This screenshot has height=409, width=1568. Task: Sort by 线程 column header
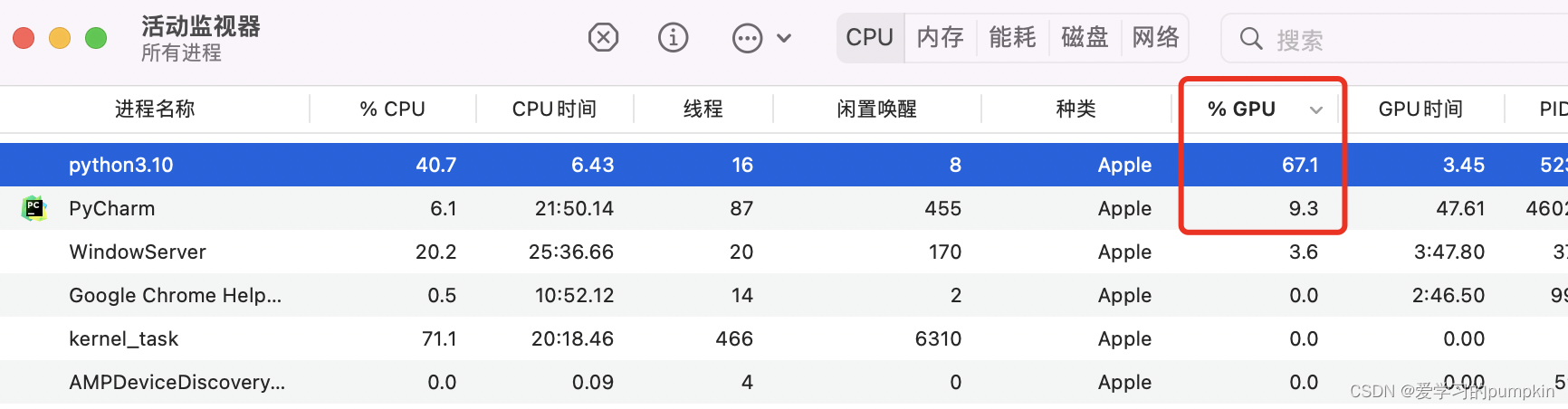pos(703,109)
